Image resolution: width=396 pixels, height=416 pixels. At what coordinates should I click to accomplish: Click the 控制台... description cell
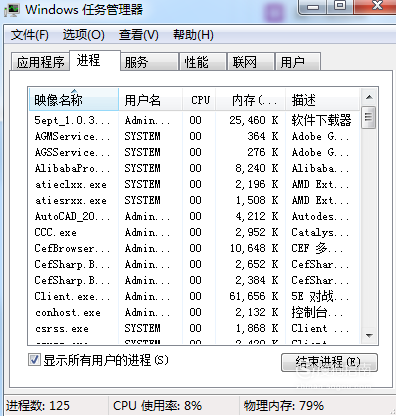click(x=317, y=312)
